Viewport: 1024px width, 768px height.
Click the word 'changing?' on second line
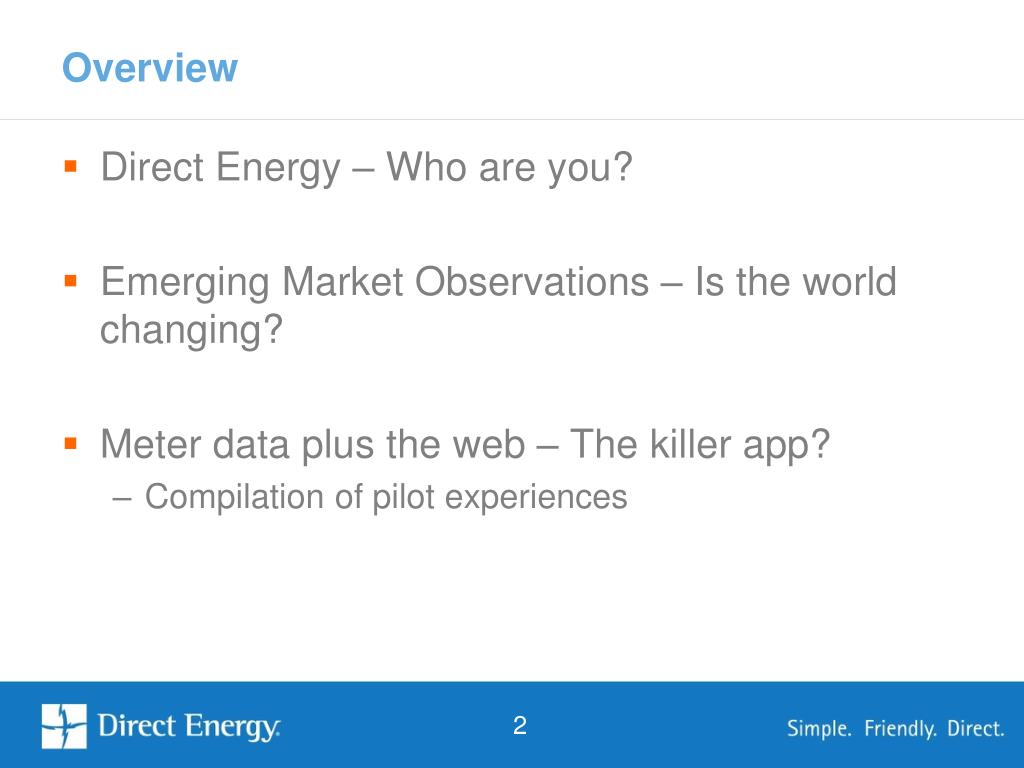click(x=191, y=330)
